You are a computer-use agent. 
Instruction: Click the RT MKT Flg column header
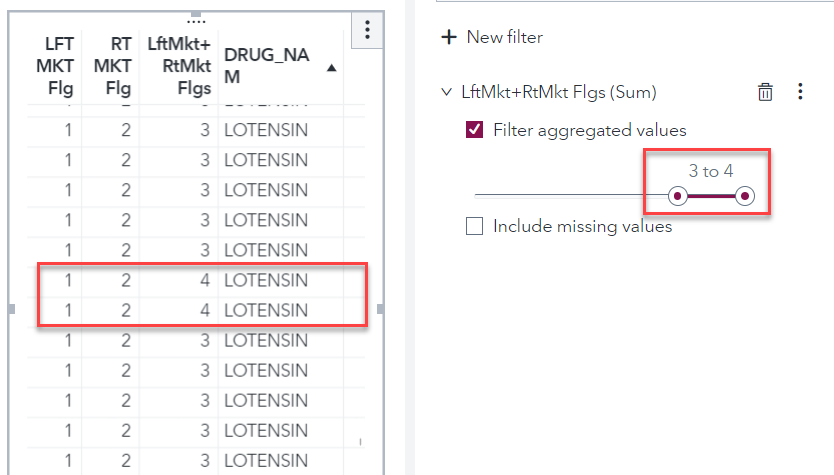(x=110, y=67)
